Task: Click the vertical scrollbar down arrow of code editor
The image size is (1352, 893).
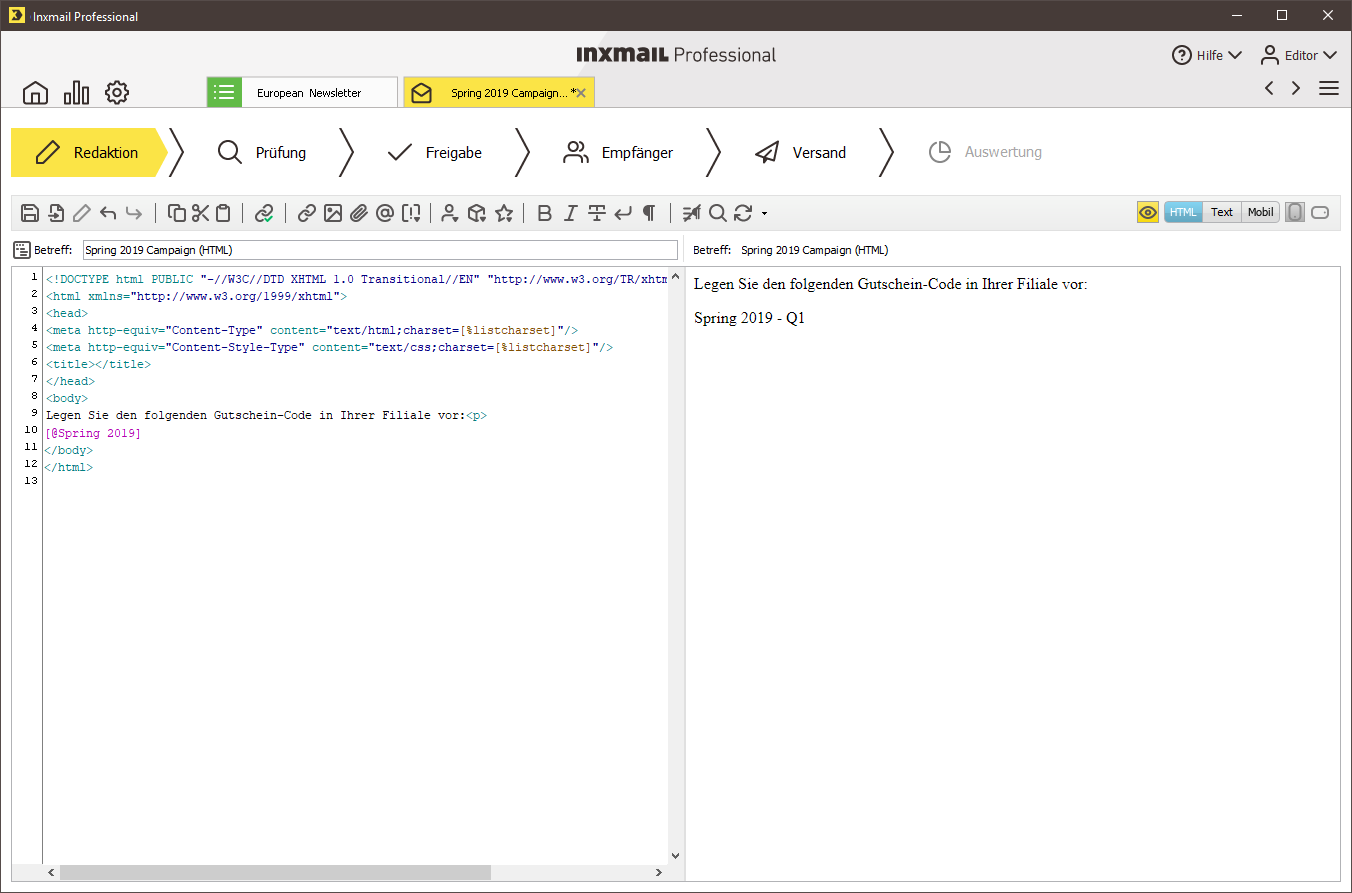Action: tap(675, 856)
